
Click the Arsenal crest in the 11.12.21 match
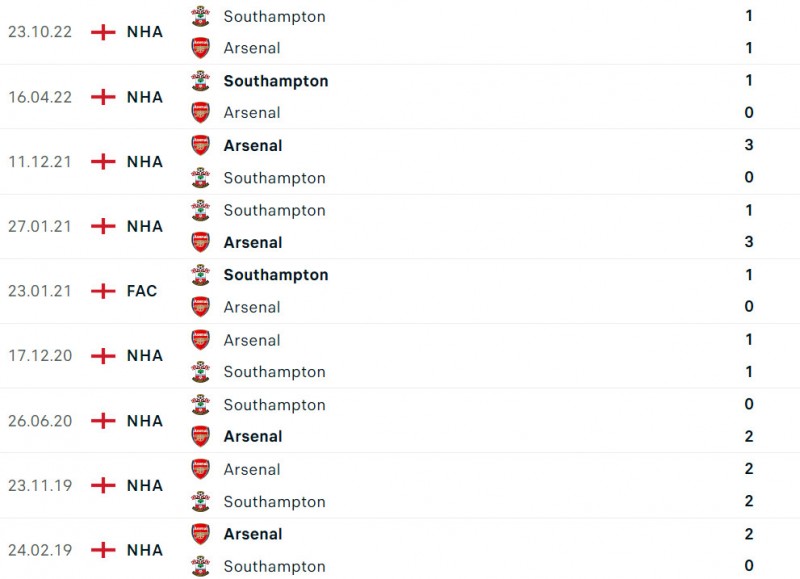tap(201, 145)
